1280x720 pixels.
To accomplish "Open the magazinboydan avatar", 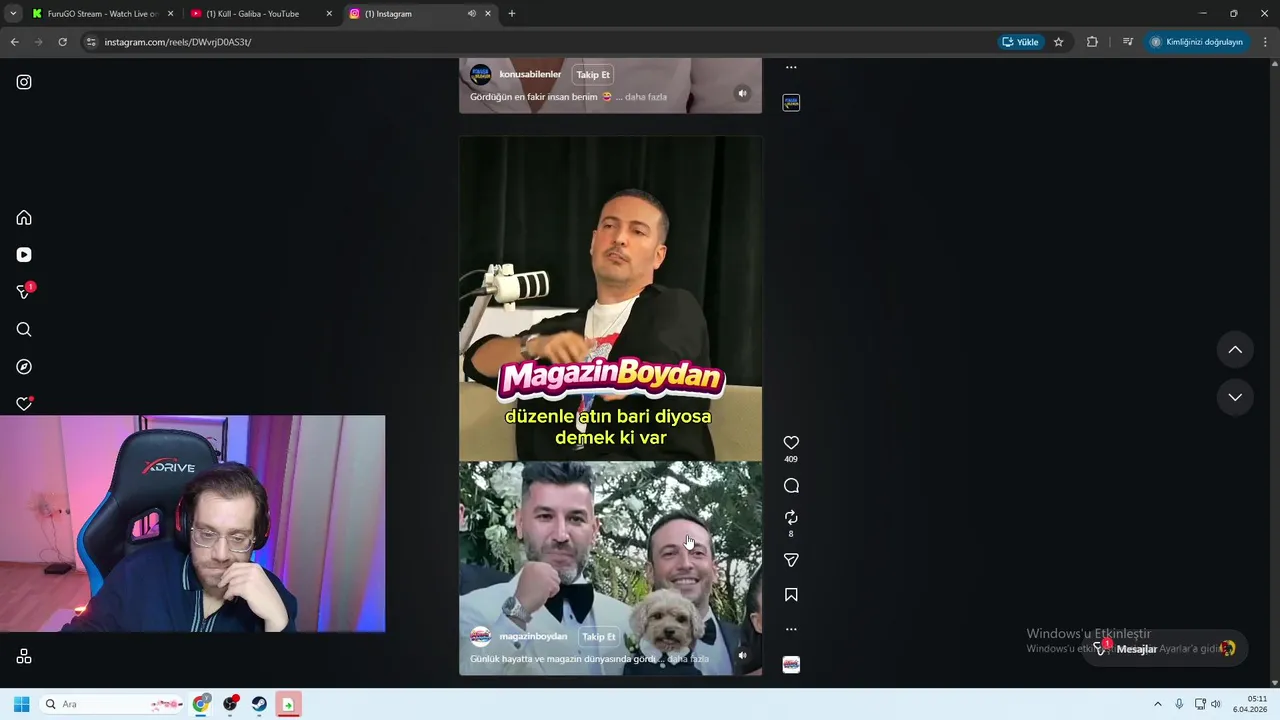I will point(481,637).
